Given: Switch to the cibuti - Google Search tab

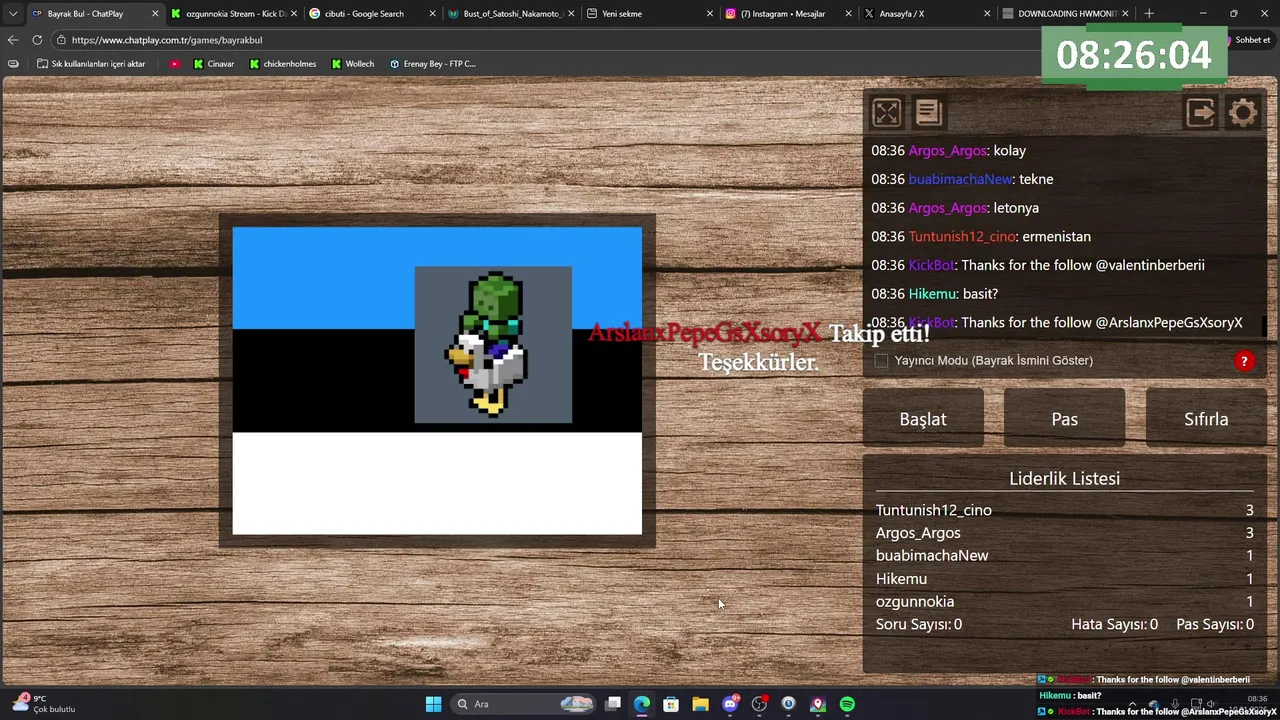Looking at the screenshot, I should 364,14.
